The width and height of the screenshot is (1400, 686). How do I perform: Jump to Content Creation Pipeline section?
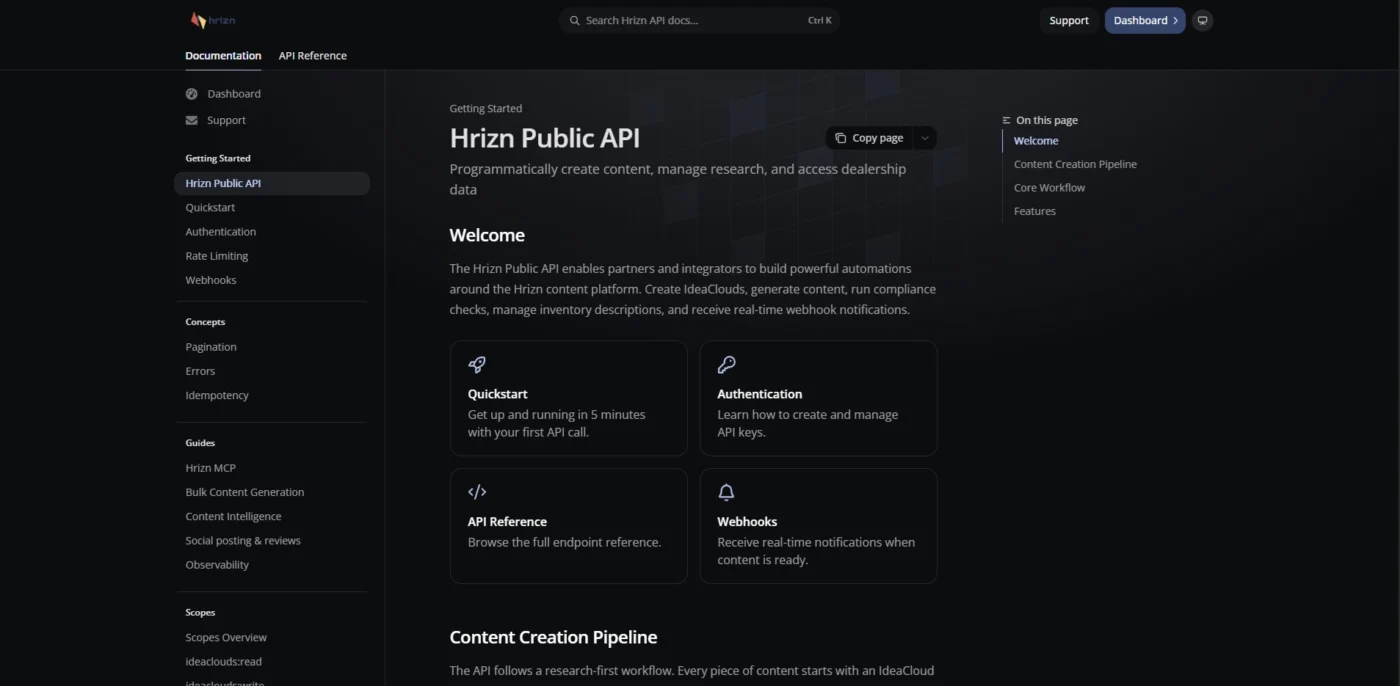(1075, 164)
